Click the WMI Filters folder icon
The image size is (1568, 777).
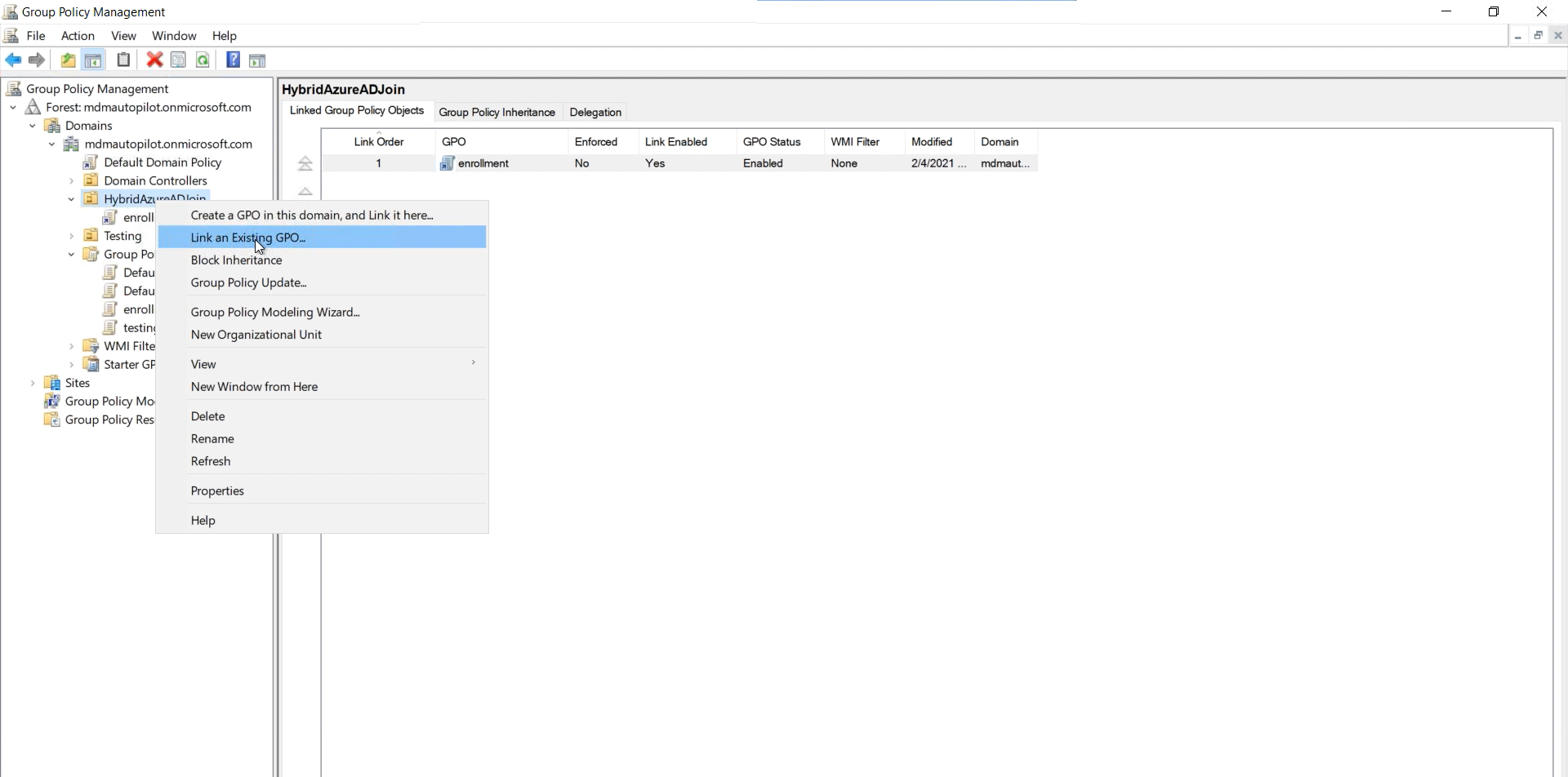(x=91, y=346)
